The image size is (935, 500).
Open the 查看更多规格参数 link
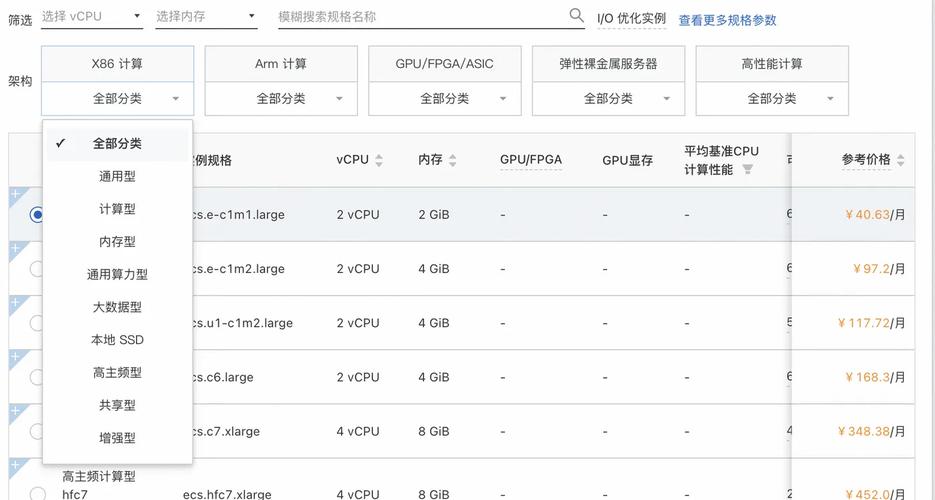click(x=727, y=20)
